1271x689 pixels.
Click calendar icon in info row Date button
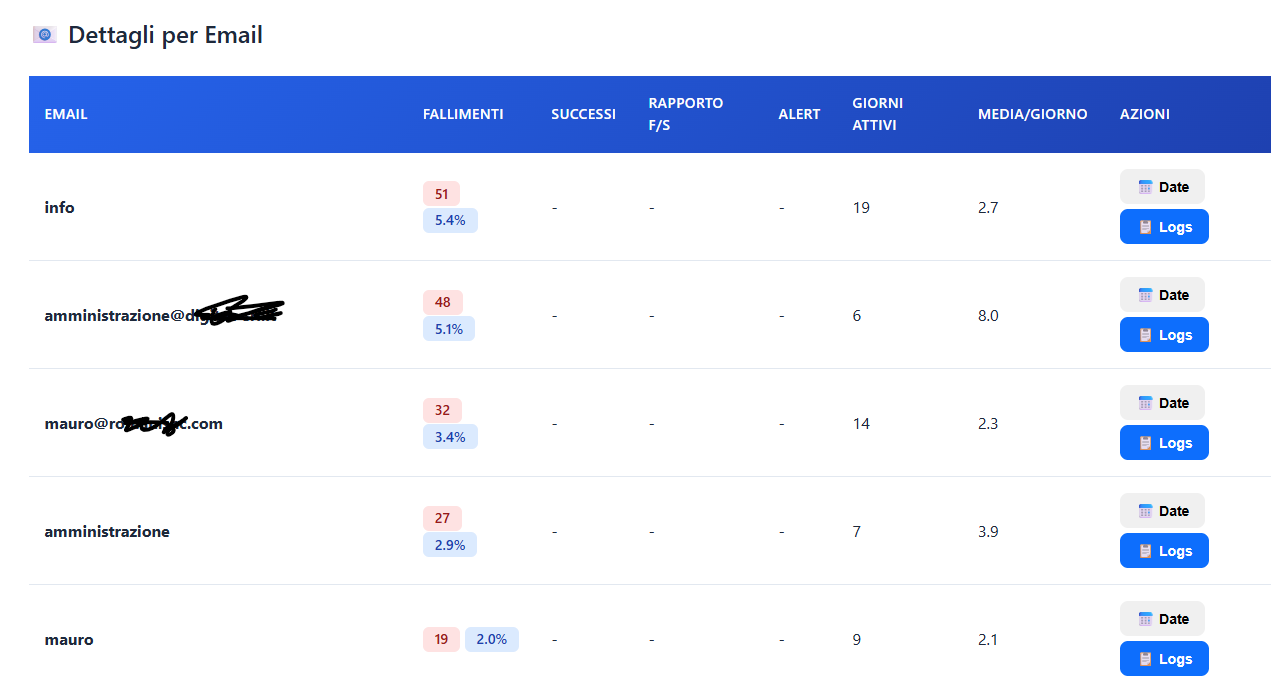click(1146, 187)
